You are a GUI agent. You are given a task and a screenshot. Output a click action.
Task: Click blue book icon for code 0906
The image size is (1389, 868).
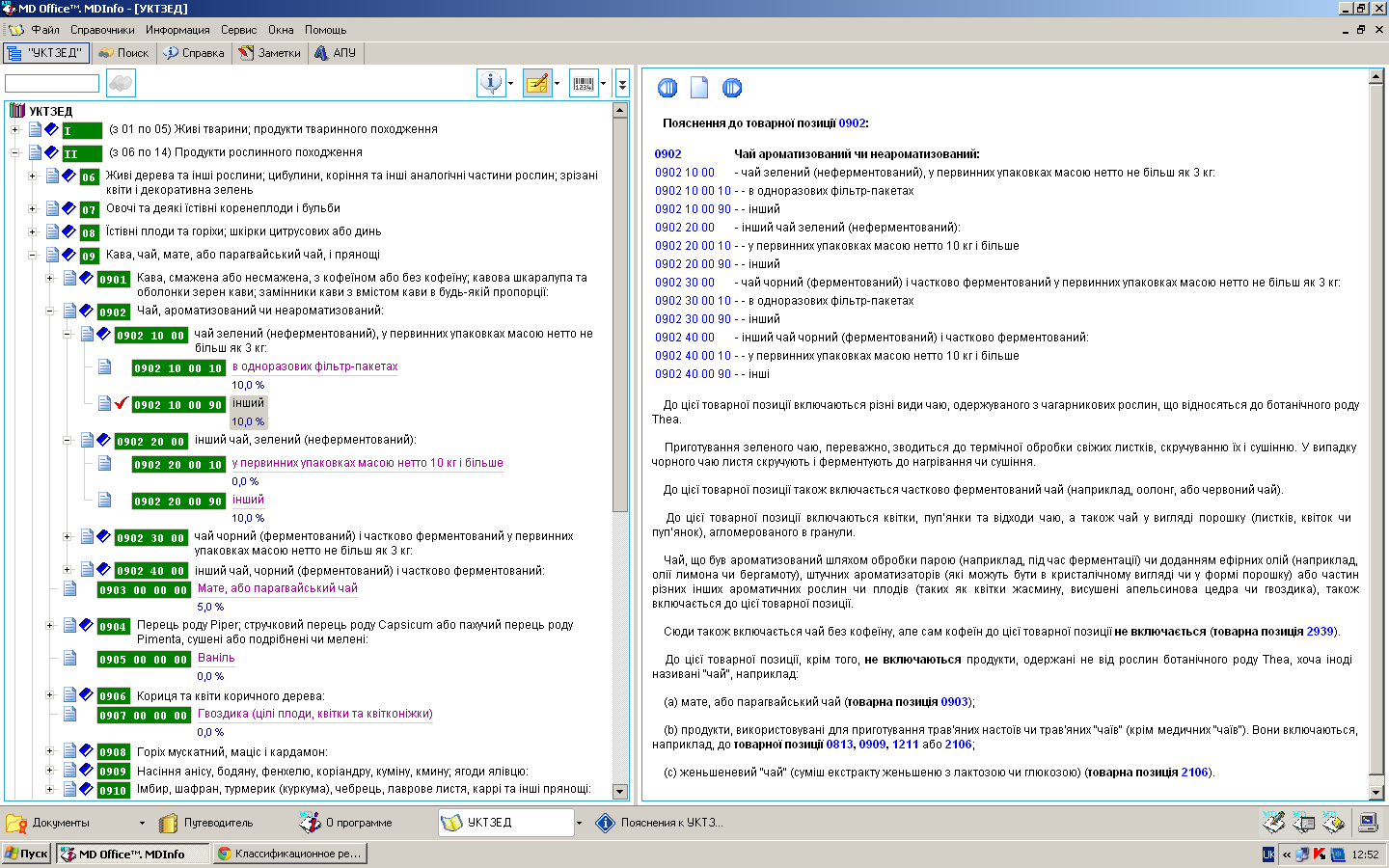click(x=86, y=694)
